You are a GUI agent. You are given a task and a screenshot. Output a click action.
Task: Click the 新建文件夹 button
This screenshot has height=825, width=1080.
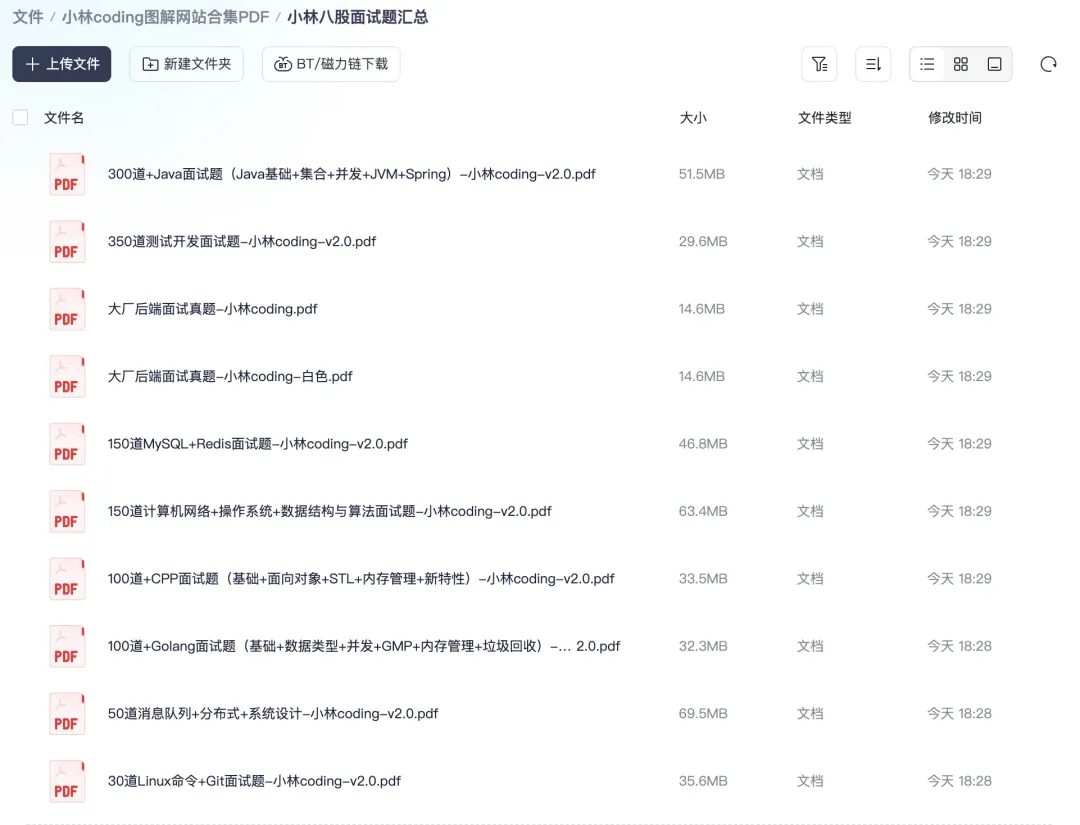(187, 64)
